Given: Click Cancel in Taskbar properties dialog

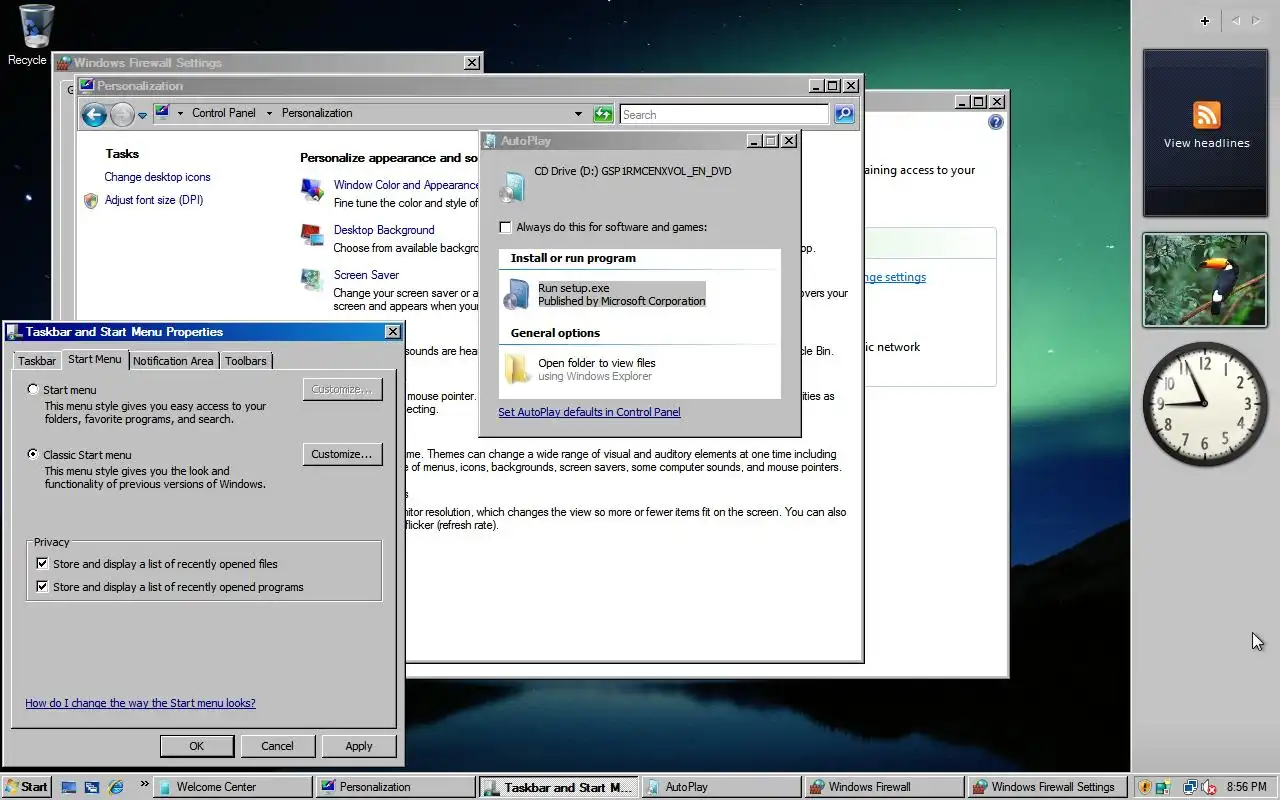Looking at the screenshot, I should (x=277, y=746).
